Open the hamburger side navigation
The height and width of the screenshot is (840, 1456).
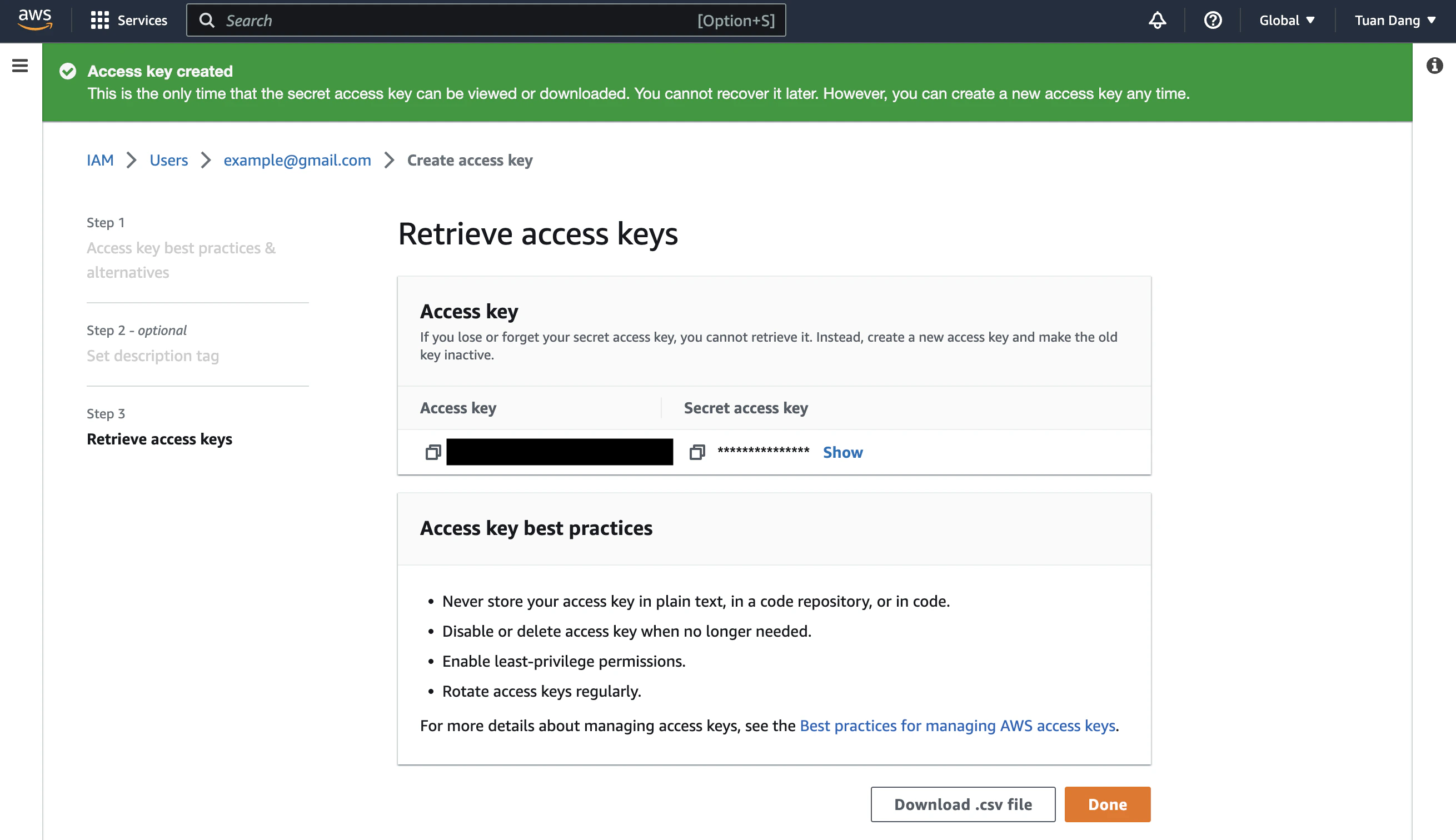pos(20,65)
